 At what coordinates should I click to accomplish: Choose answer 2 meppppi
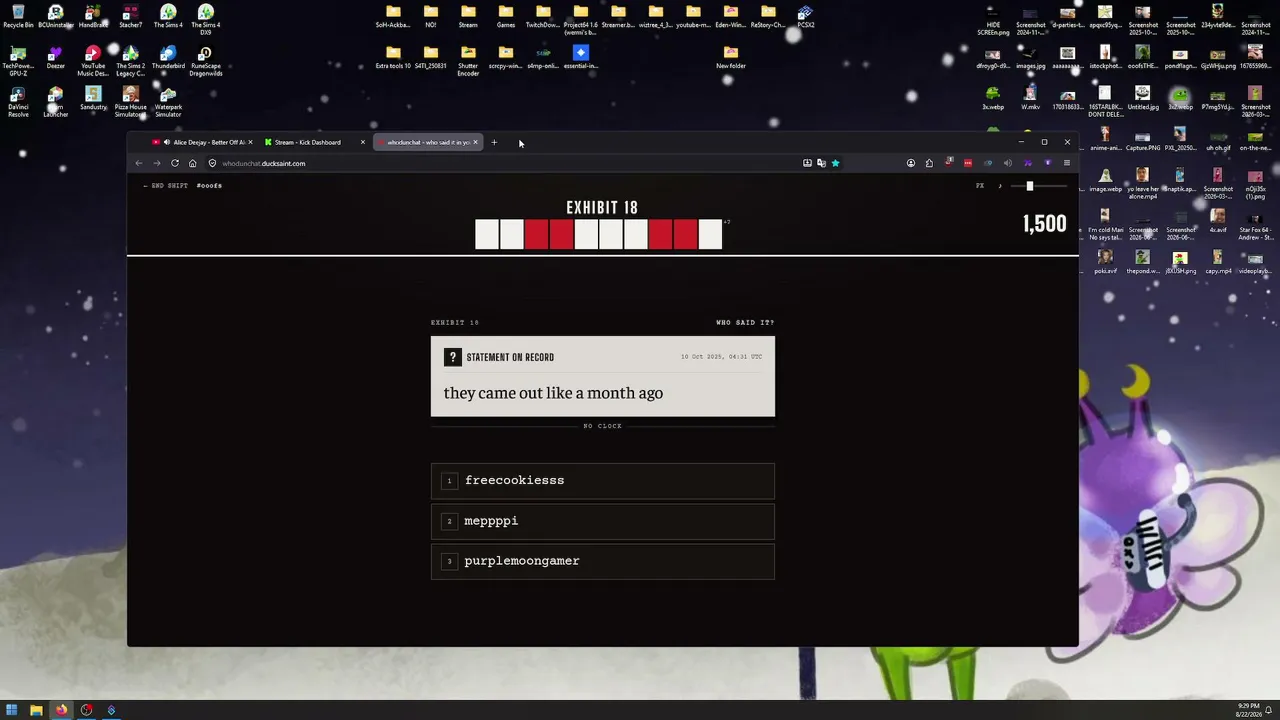[603, 521]
